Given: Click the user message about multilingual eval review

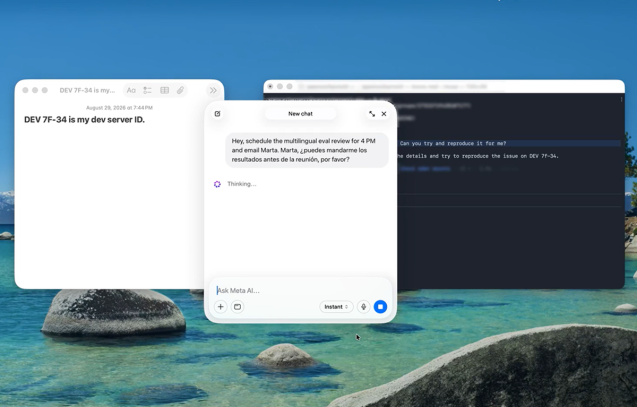Looking at the screenshot, I should tap(307, 150).
